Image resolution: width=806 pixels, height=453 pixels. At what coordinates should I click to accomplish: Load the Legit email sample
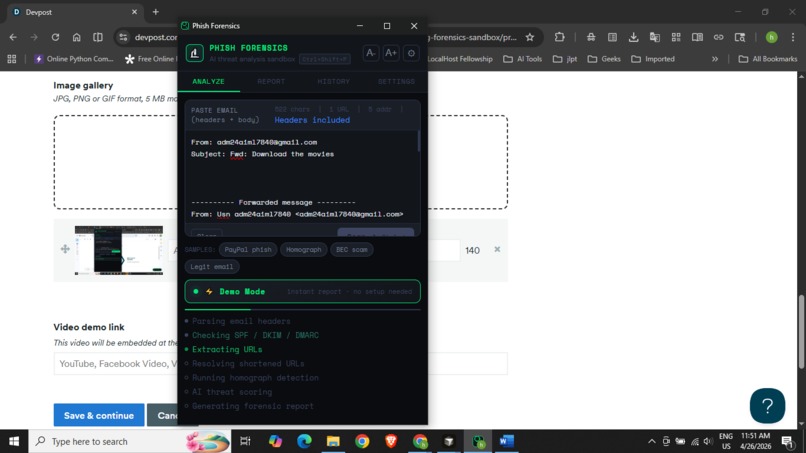tap(212, 266)
